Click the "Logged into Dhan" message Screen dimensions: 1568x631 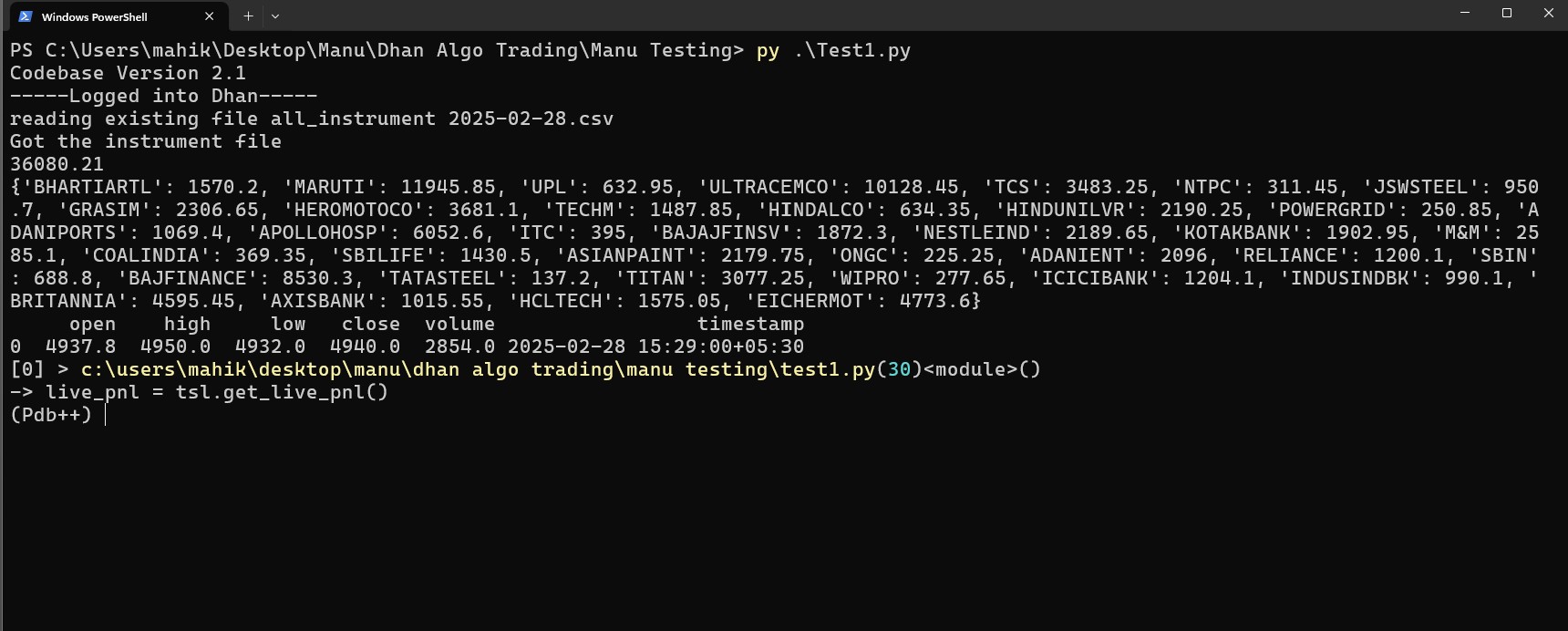(x=164, y=96)
